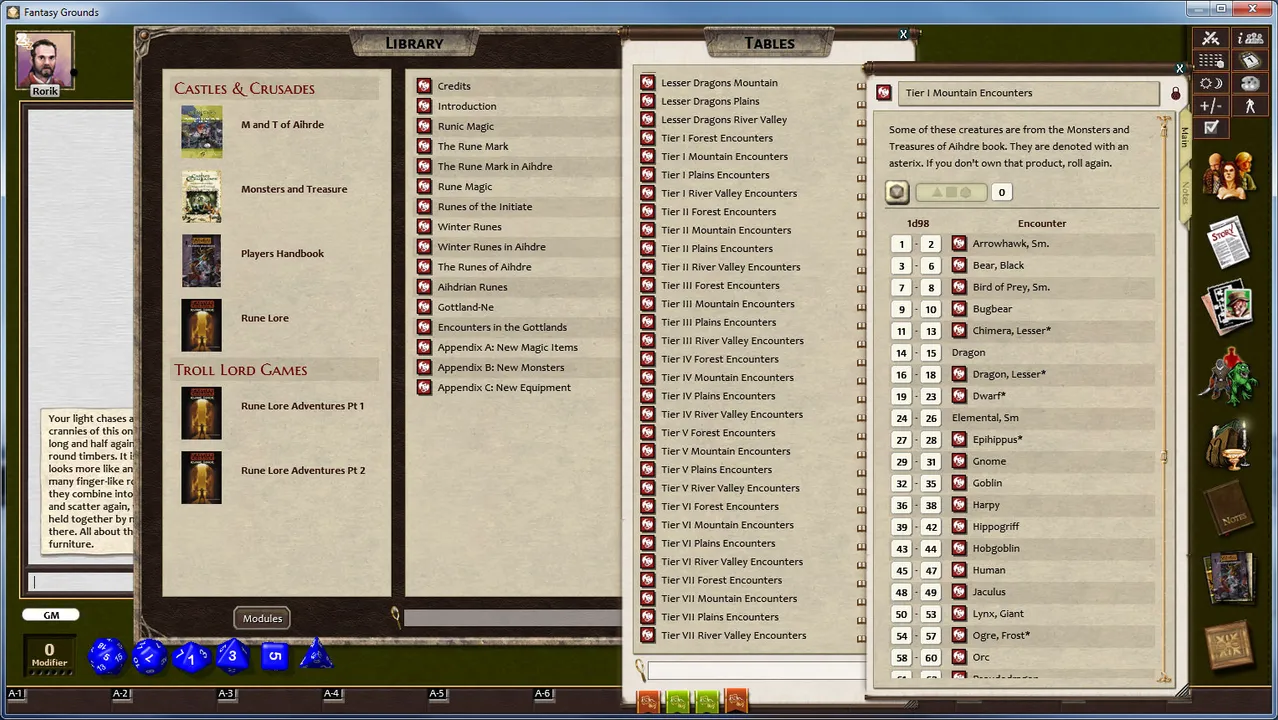Switch to the Main tab of the table

pyautogui.click(x=1184, y=136)
